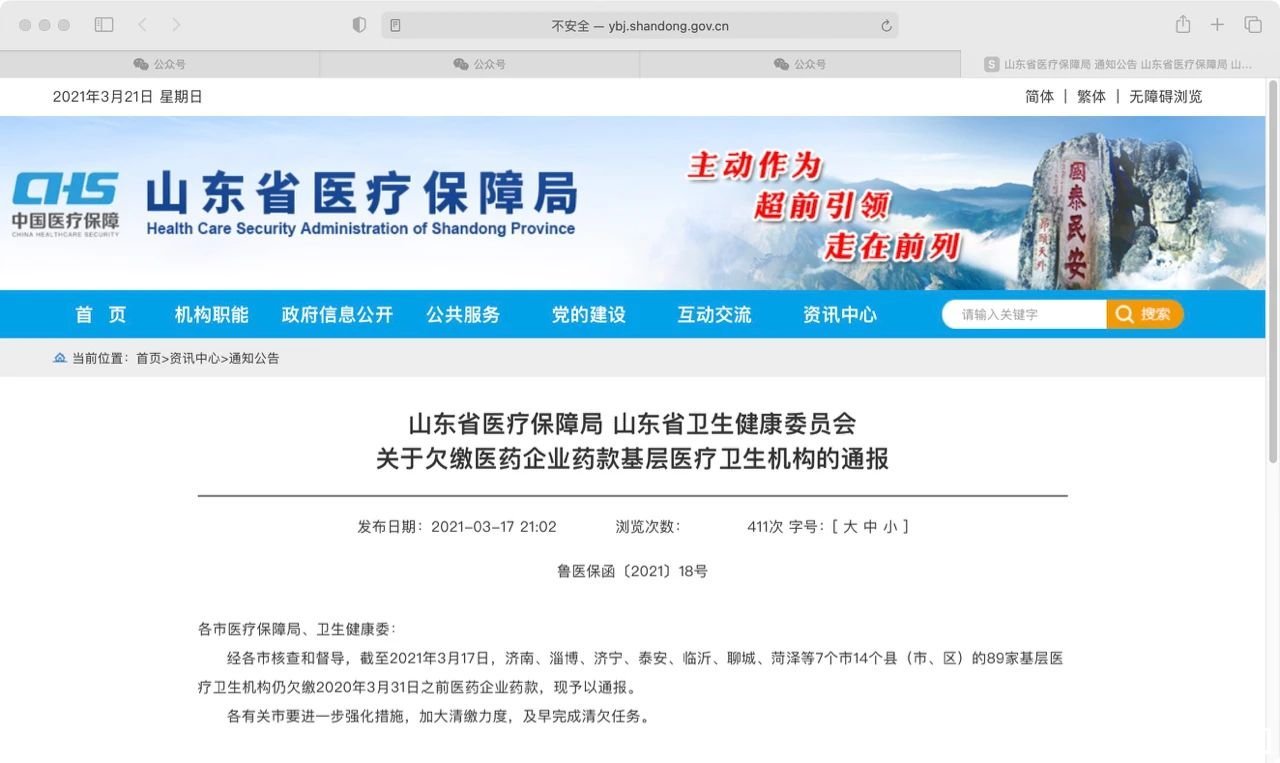This screenshot has width=1280, height=763.
Task: Set font size to 大
Action: pos(850,527)
